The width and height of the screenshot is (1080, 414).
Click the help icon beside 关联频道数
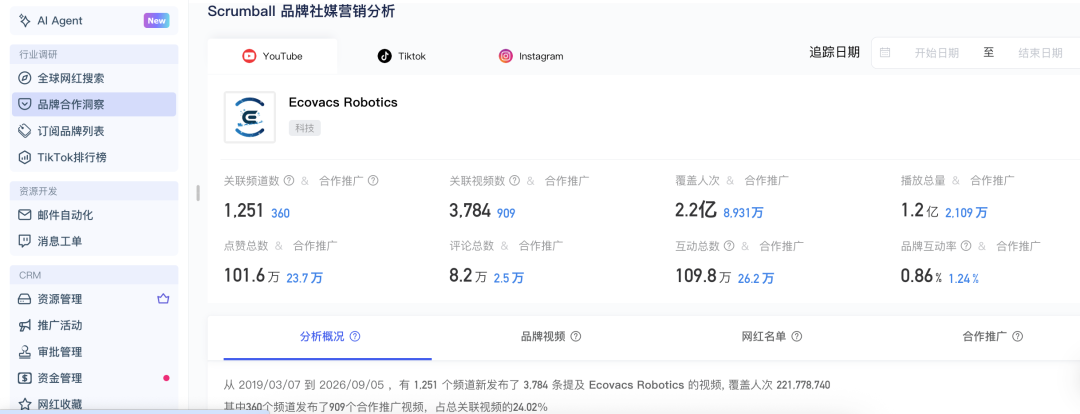click(x=289, y=180)
